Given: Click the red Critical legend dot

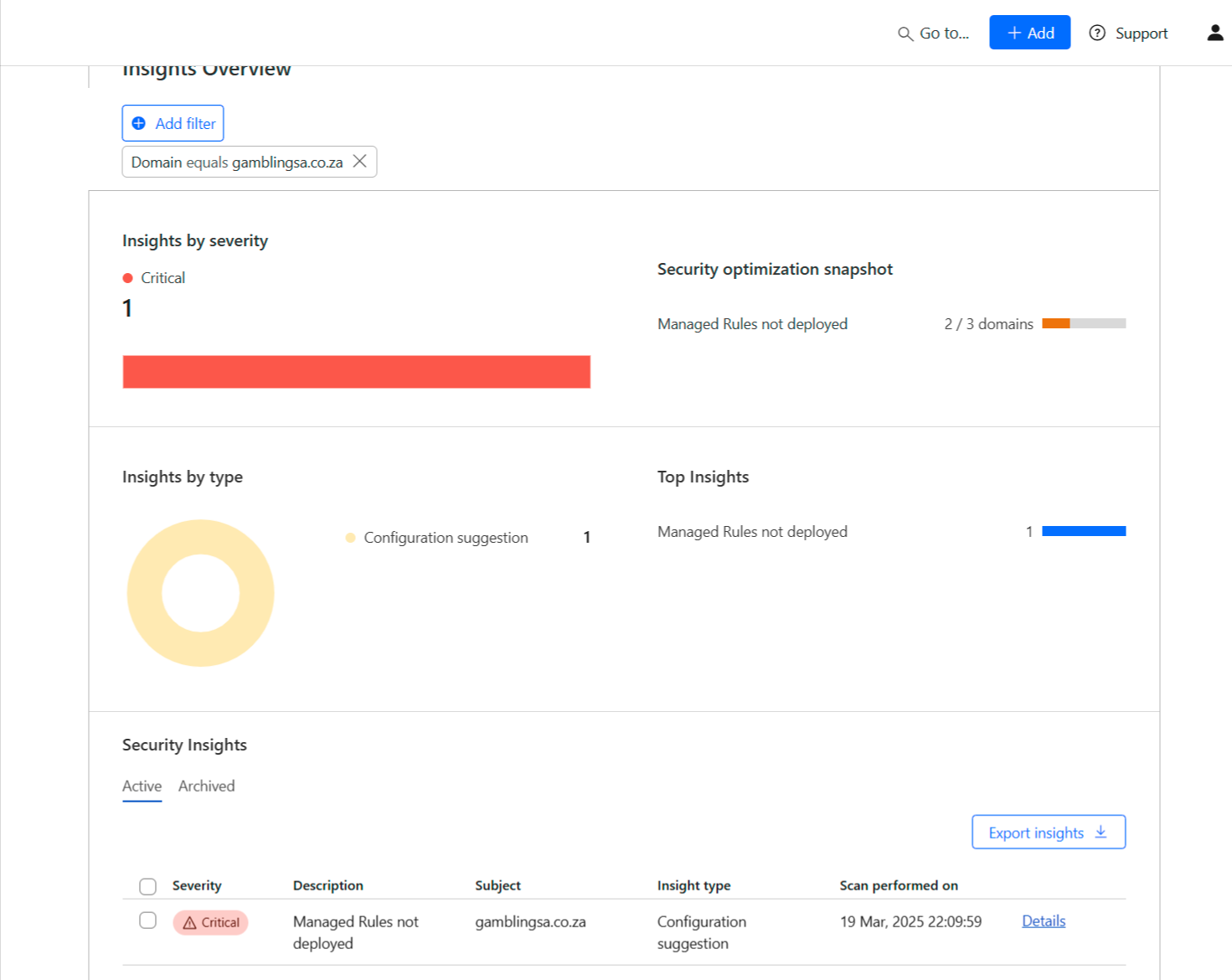Looking at the screenshot, I should [127, 278].
